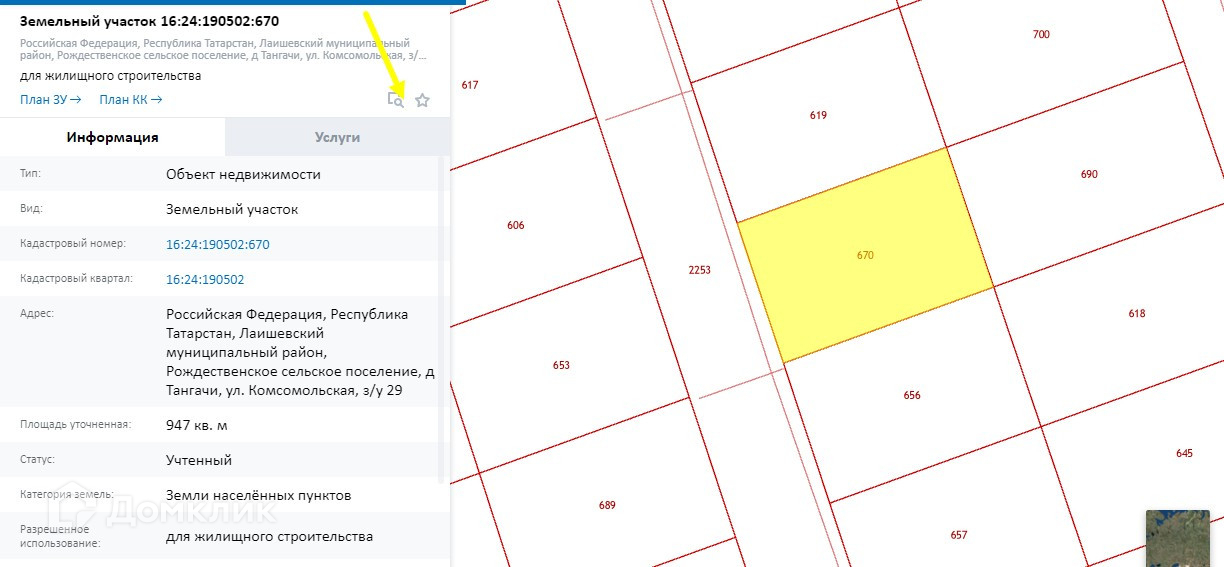
Task: Select parcel 690 on the map
Action: [1089, 174]
